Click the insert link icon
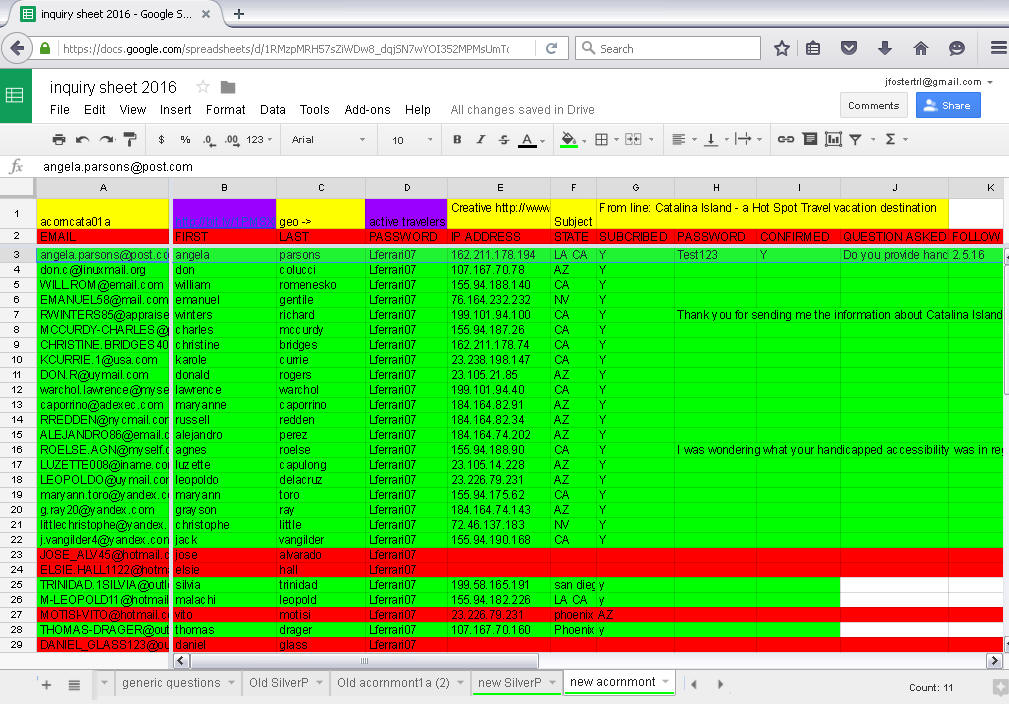 786,140
